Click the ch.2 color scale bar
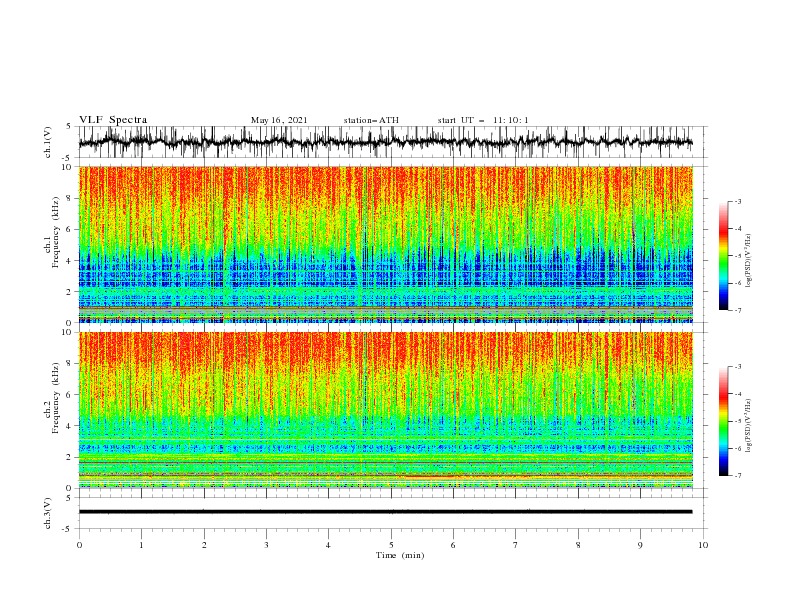 point(724,421)
